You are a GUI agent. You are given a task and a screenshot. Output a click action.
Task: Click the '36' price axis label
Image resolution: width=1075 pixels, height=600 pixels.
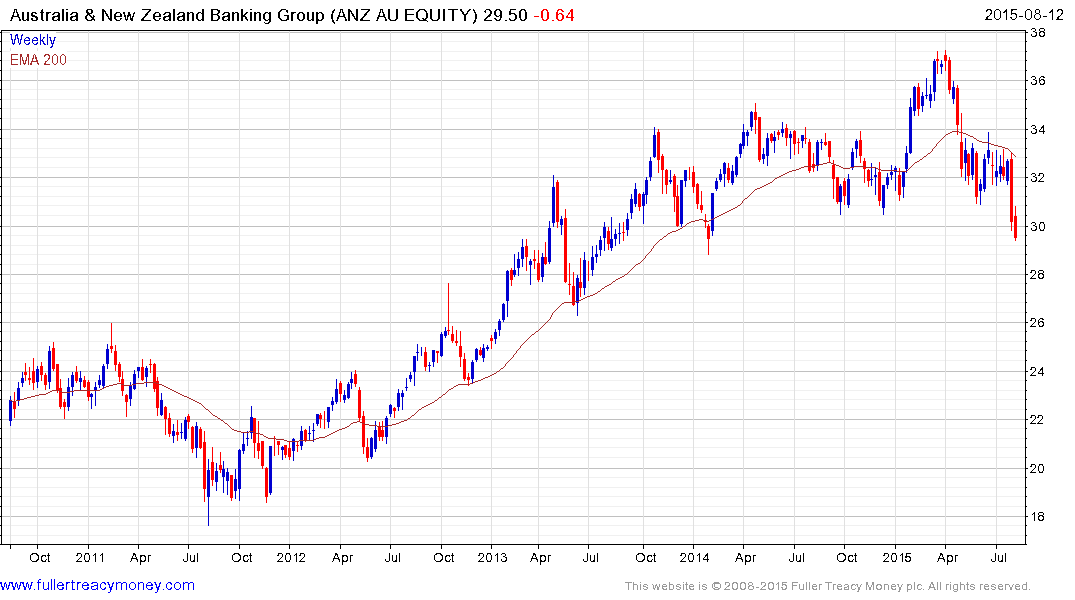point(1037,81)
